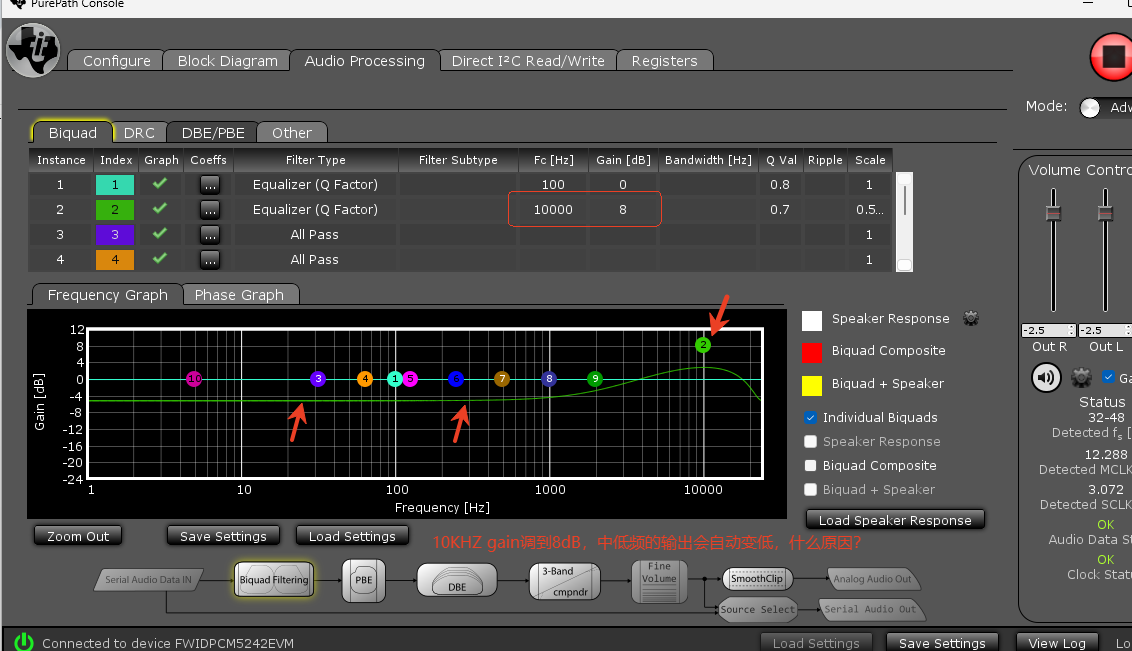Select the DBE block in the signal chain
The width and height of the screenshot is (1132, 651).
457,580
